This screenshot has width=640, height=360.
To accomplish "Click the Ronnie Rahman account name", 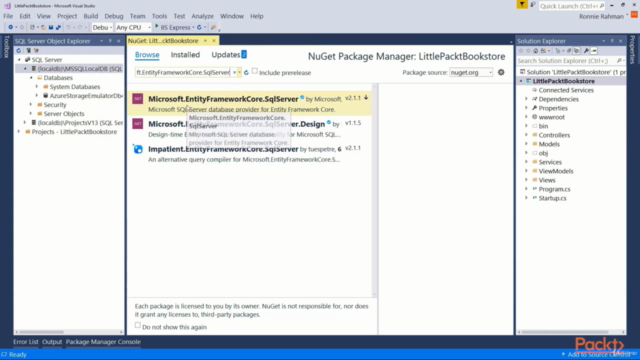I will [601, 16].
